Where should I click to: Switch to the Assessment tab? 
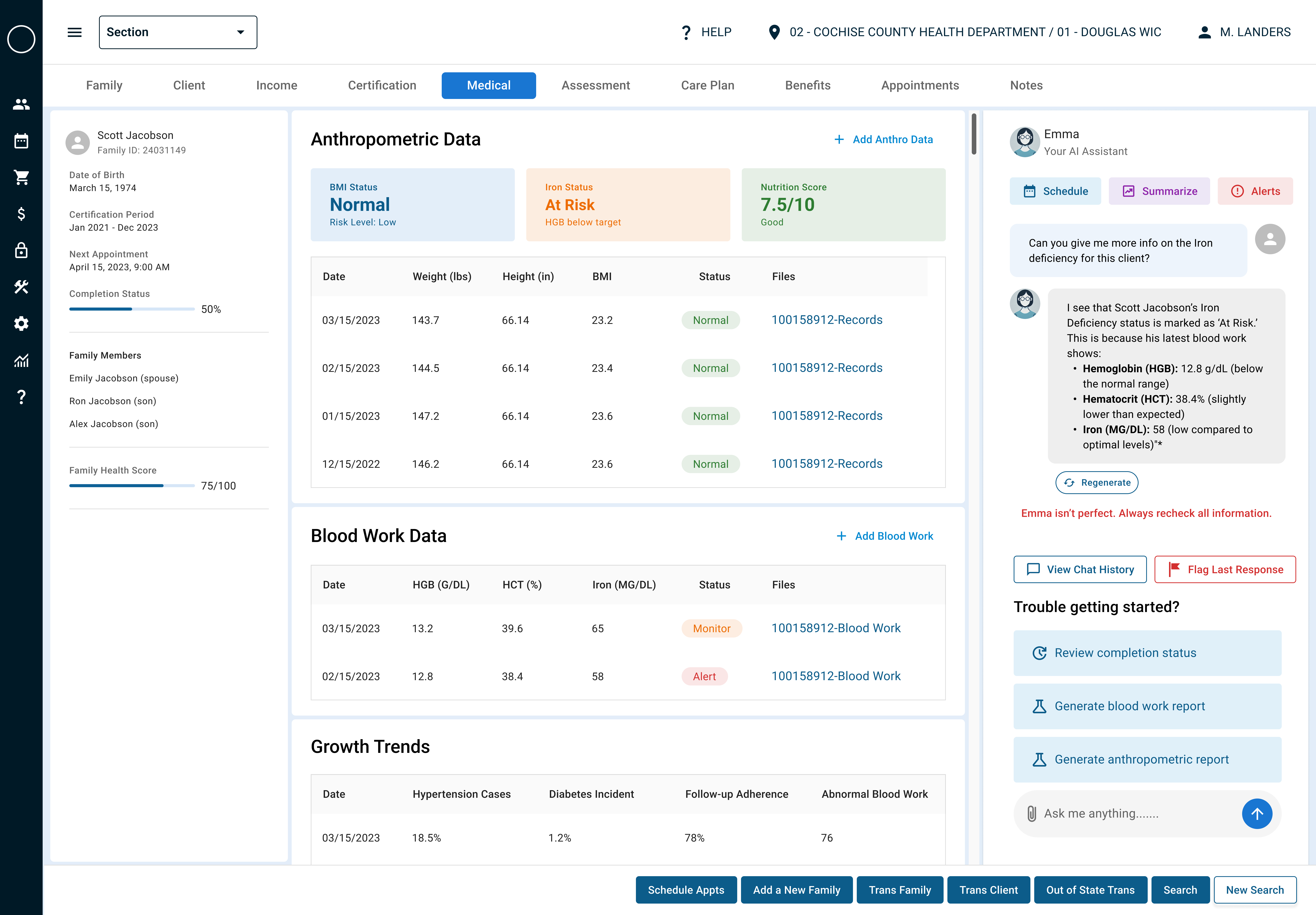596,85
